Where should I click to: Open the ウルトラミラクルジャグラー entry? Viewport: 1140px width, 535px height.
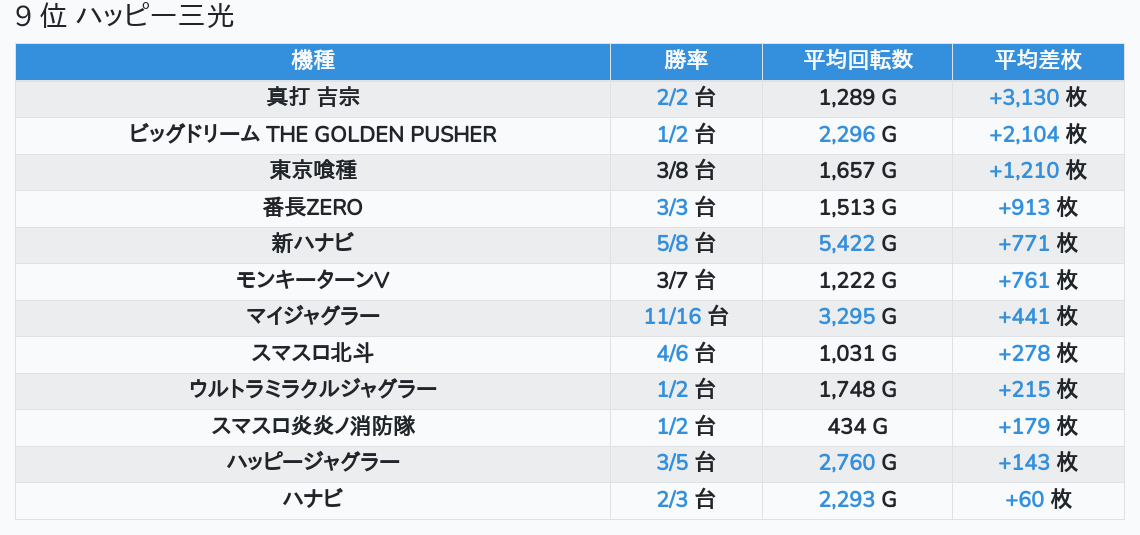coord(313,390)
